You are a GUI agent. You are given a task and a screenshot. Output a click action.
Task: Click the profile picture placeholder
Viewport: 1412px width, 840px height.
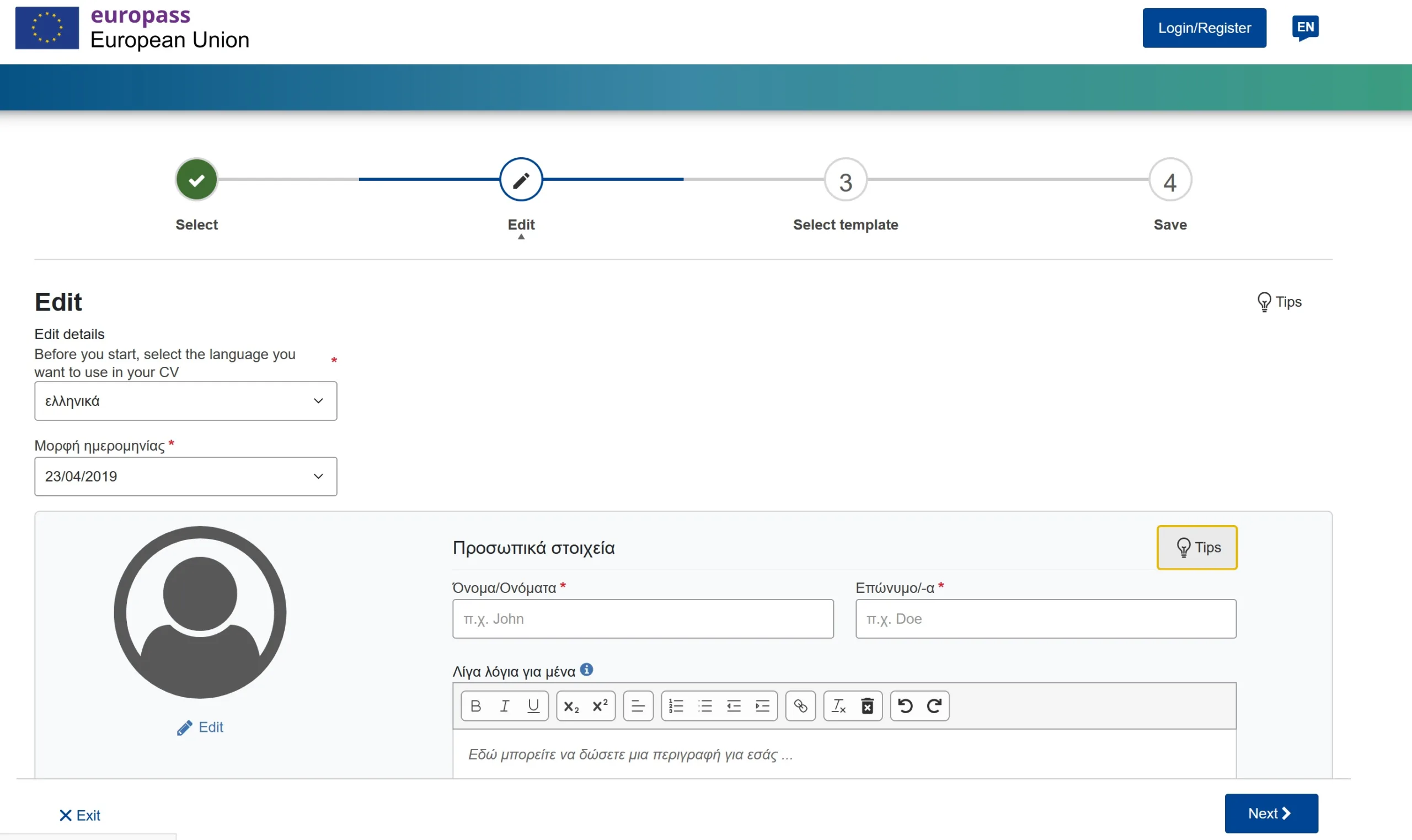click(200, 612)
